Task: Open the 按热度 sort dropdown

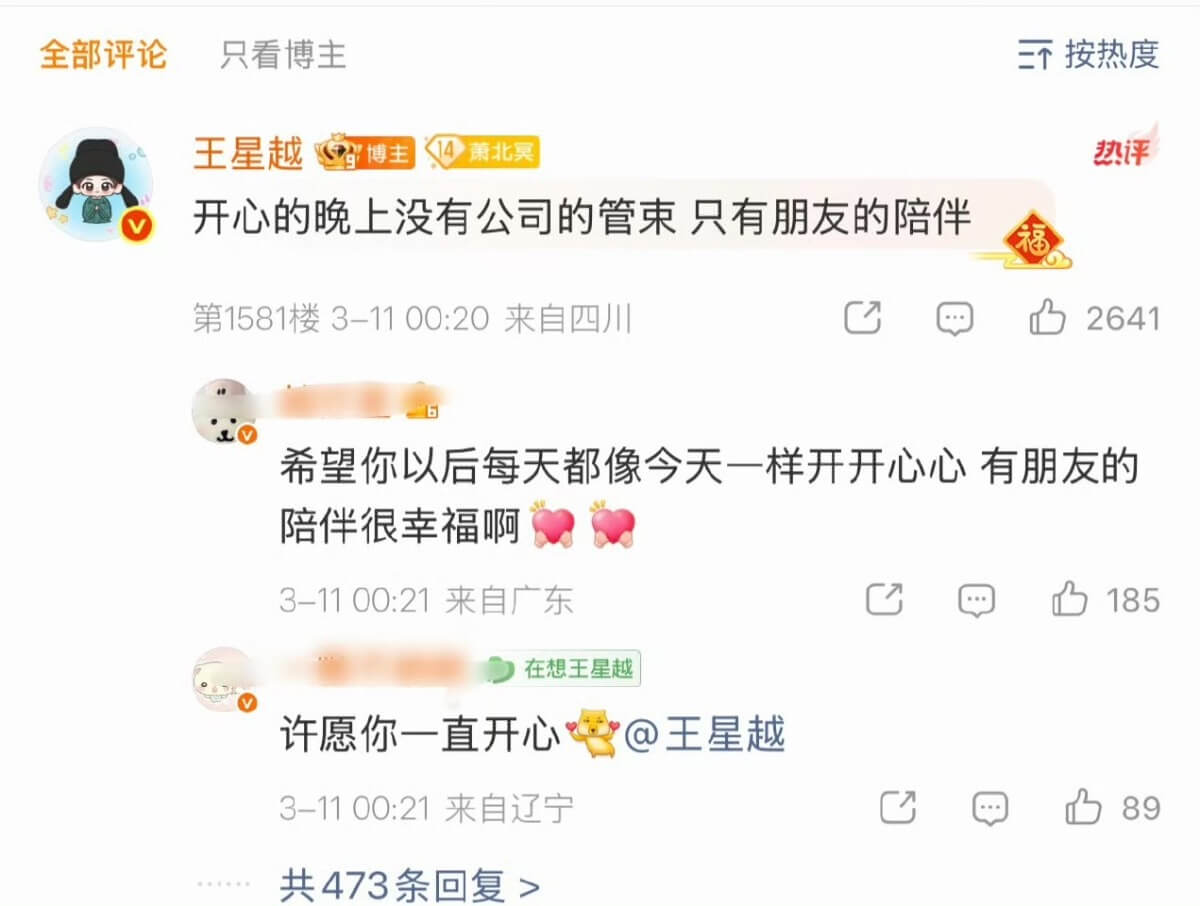Action: coord(1088,54)
